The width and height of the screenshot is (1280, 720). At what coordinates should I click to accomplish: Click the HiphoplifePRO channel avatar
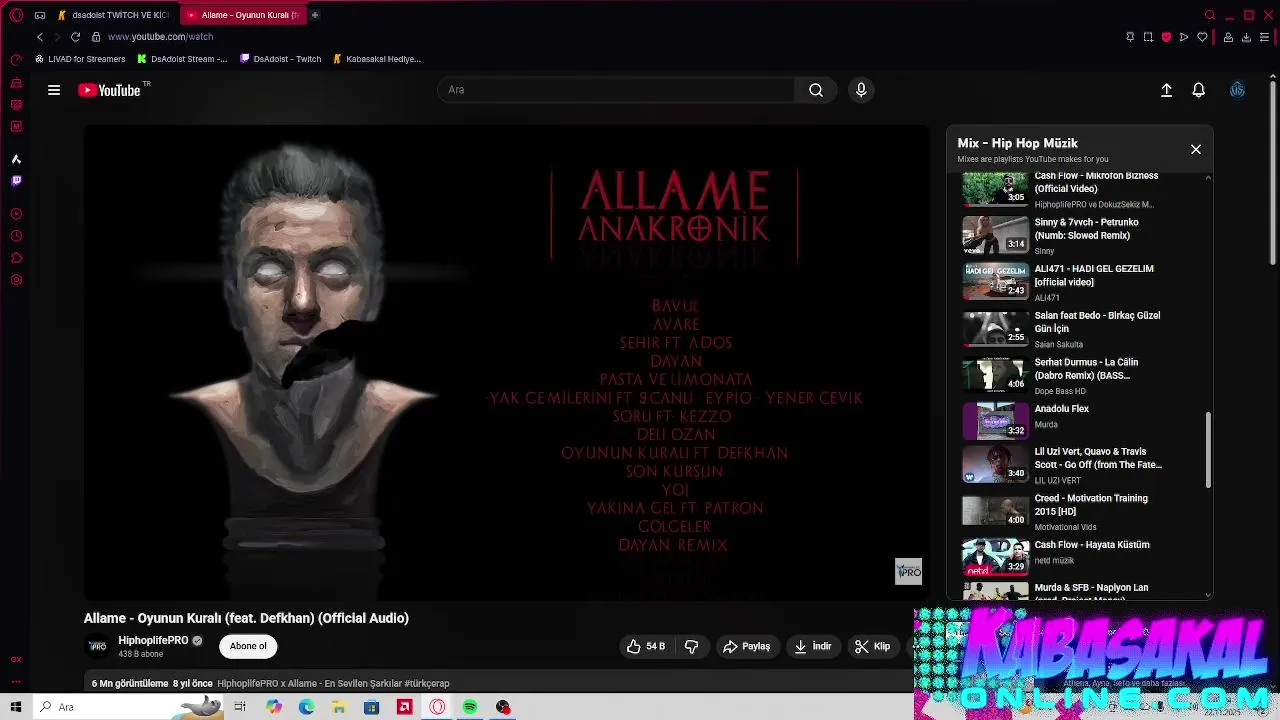tap(97, 646)
